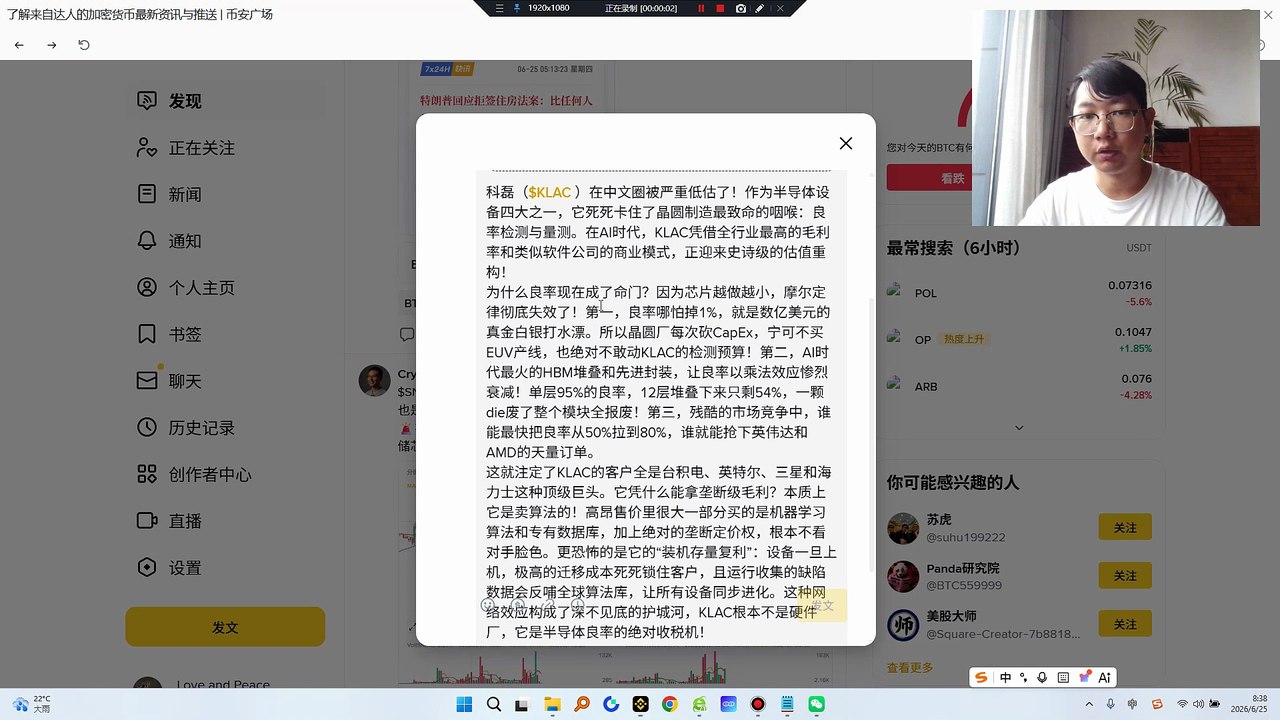Image resolution: width=1280 pixels, height=720 pixels.
Task: Click the IME AI assistant icon
Action: point(1105,677)
